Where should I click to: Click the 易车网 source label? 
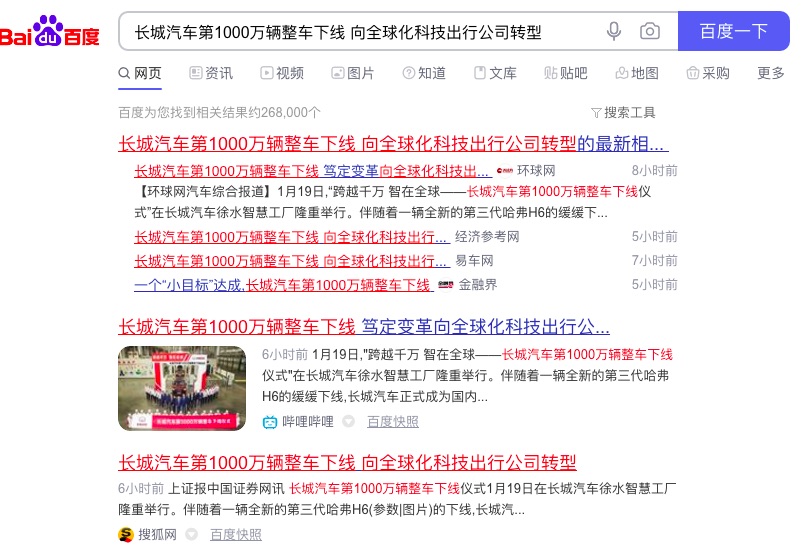[474, 261]
